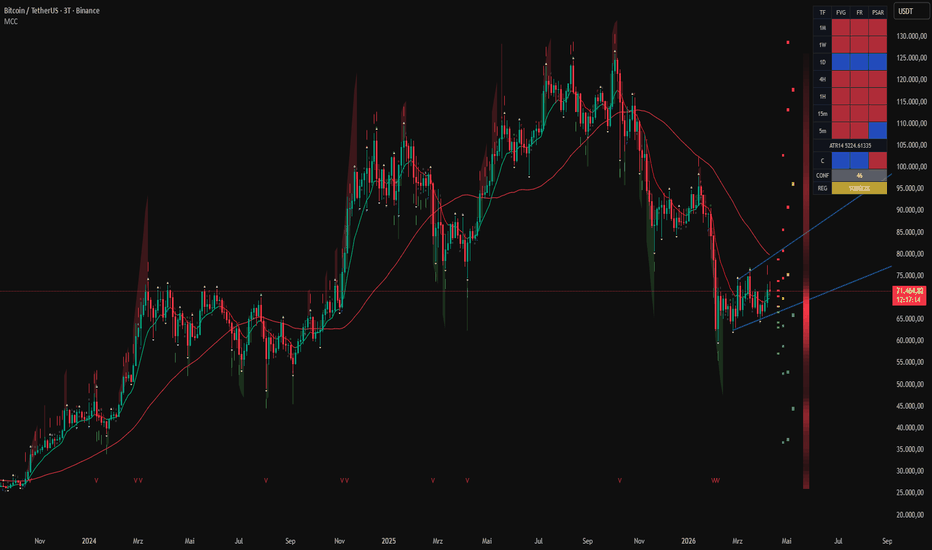Click the 60.000,00 price axis label
This screenshot has width=932, height=550.
(x=910, y=341)
